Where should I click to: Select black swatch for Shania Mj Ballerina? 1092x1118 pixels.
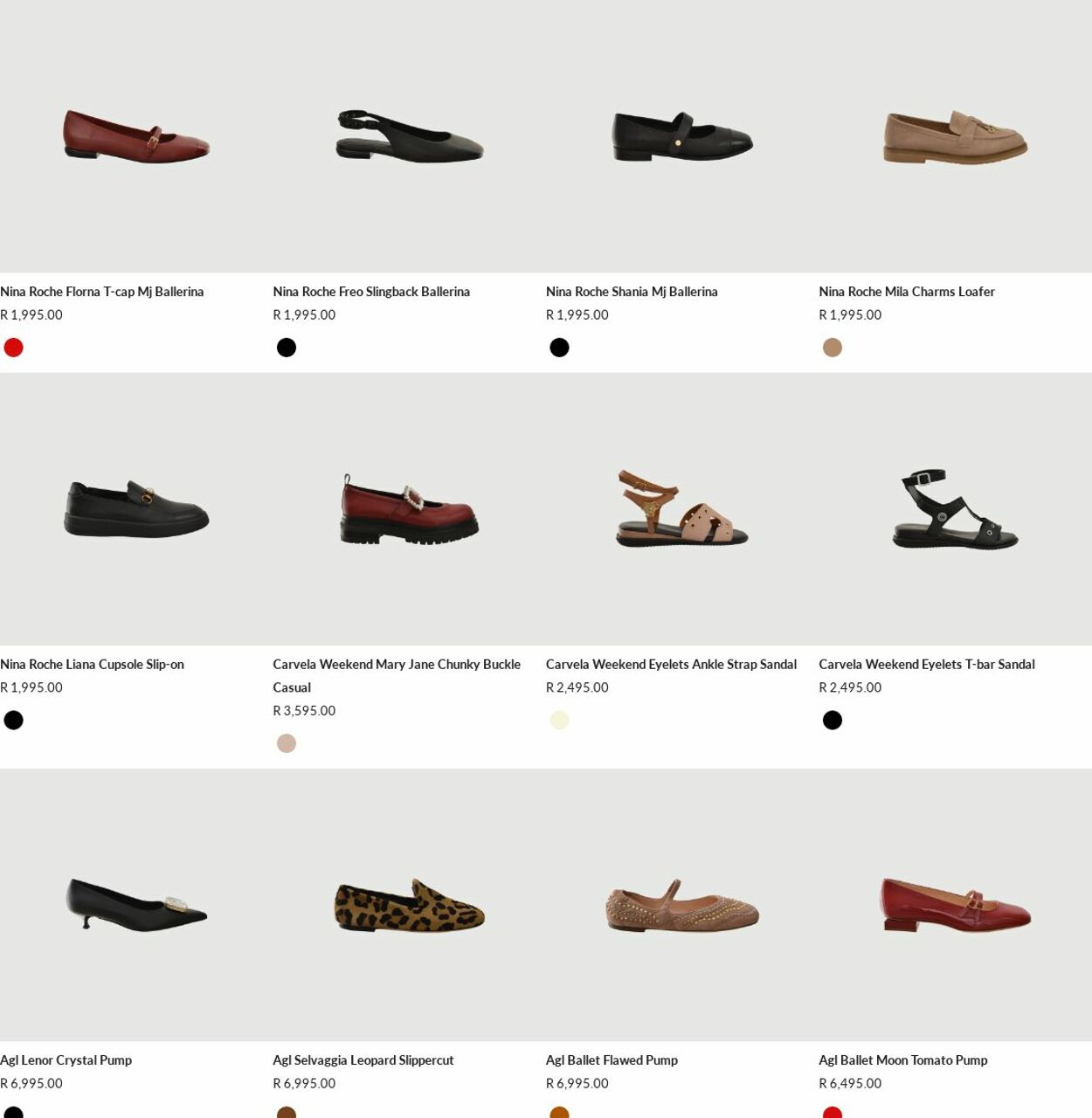point(560,348)
